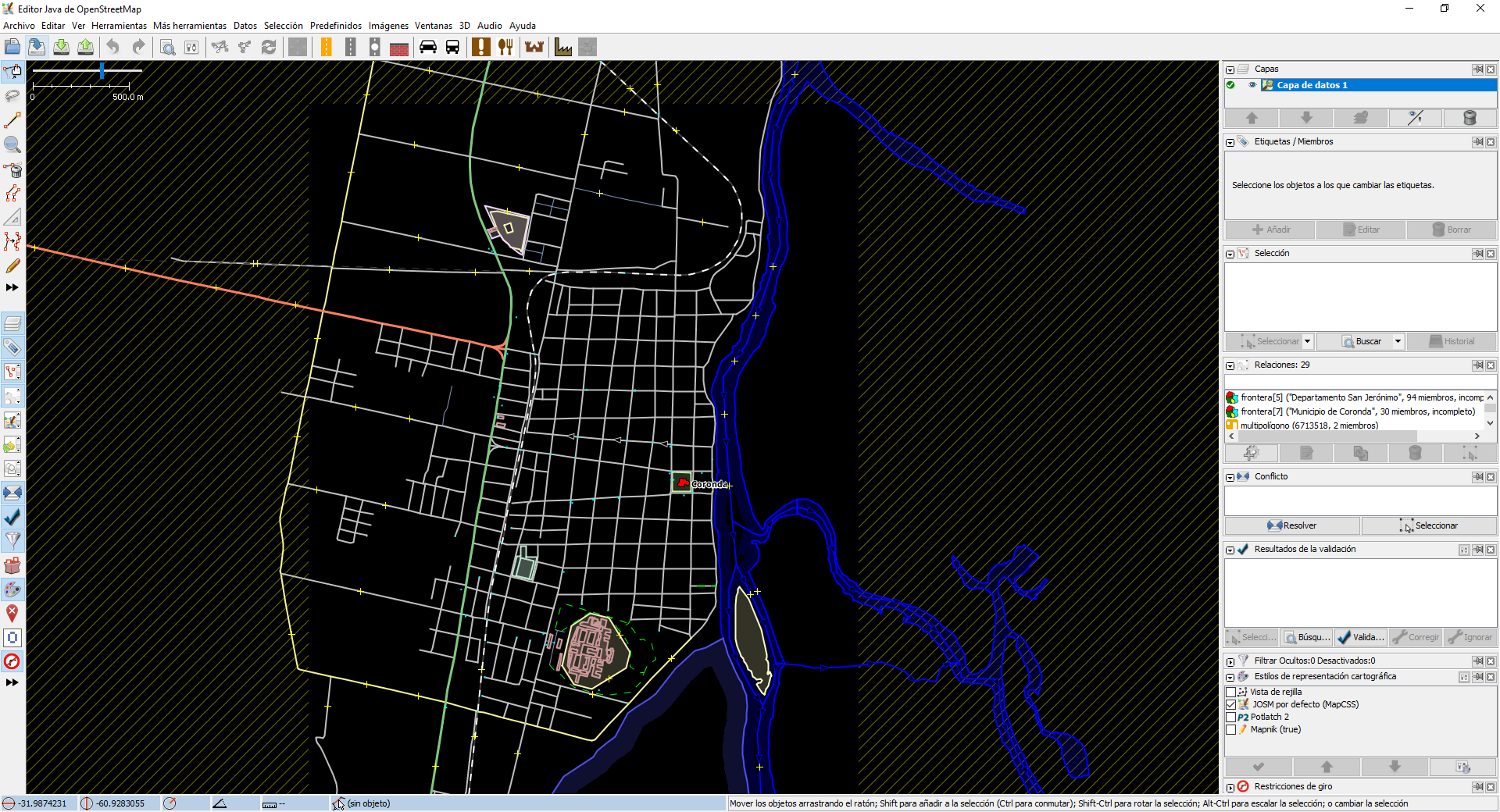
Task: Select frontera[7] Municipio de Coronda relation
Action: pos(1355,411)
